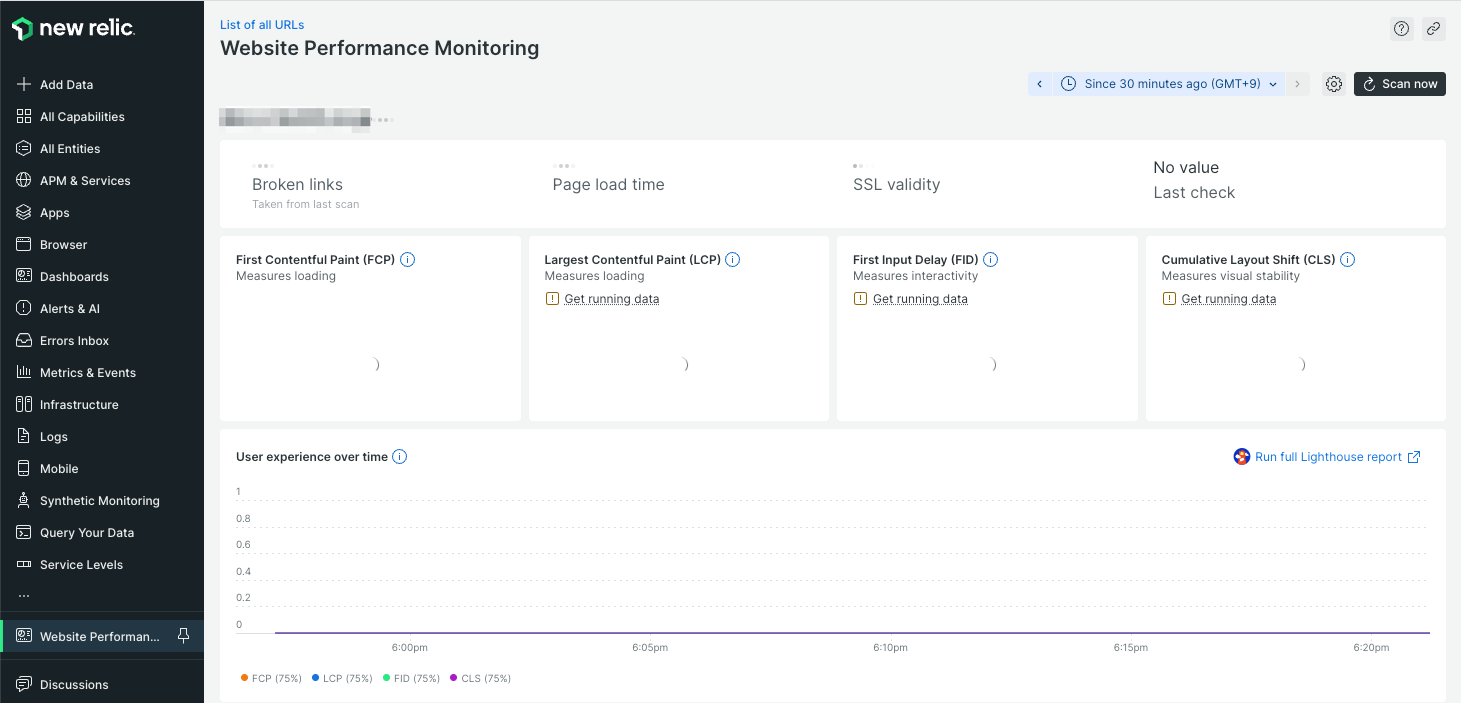Click the Alerts & AI icon
1461x703 pixels.
pyautogui.click(x=24, y=309)
